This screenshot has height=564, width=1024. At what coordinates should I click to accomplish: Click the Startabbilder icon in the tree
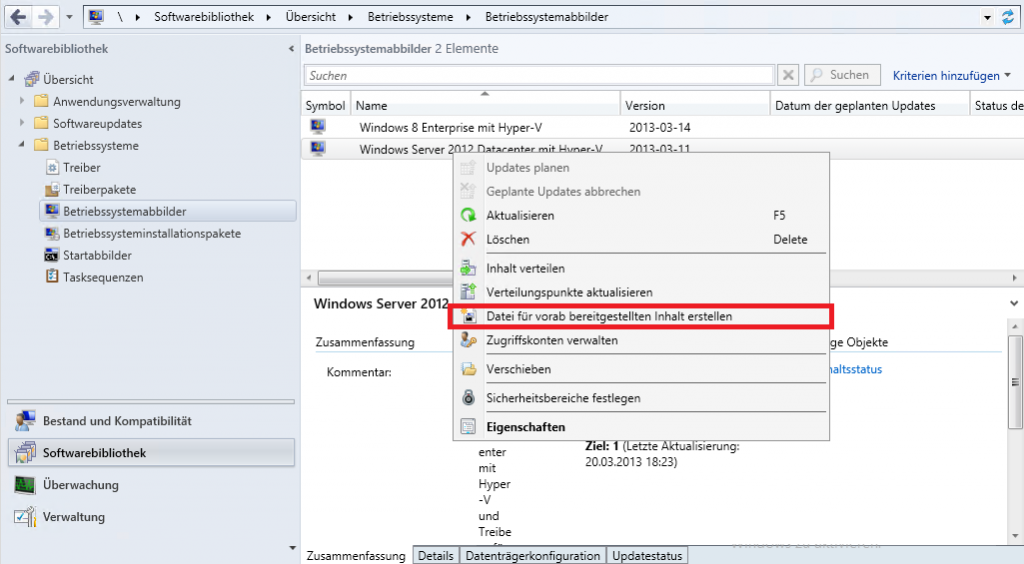pos(53,255)
